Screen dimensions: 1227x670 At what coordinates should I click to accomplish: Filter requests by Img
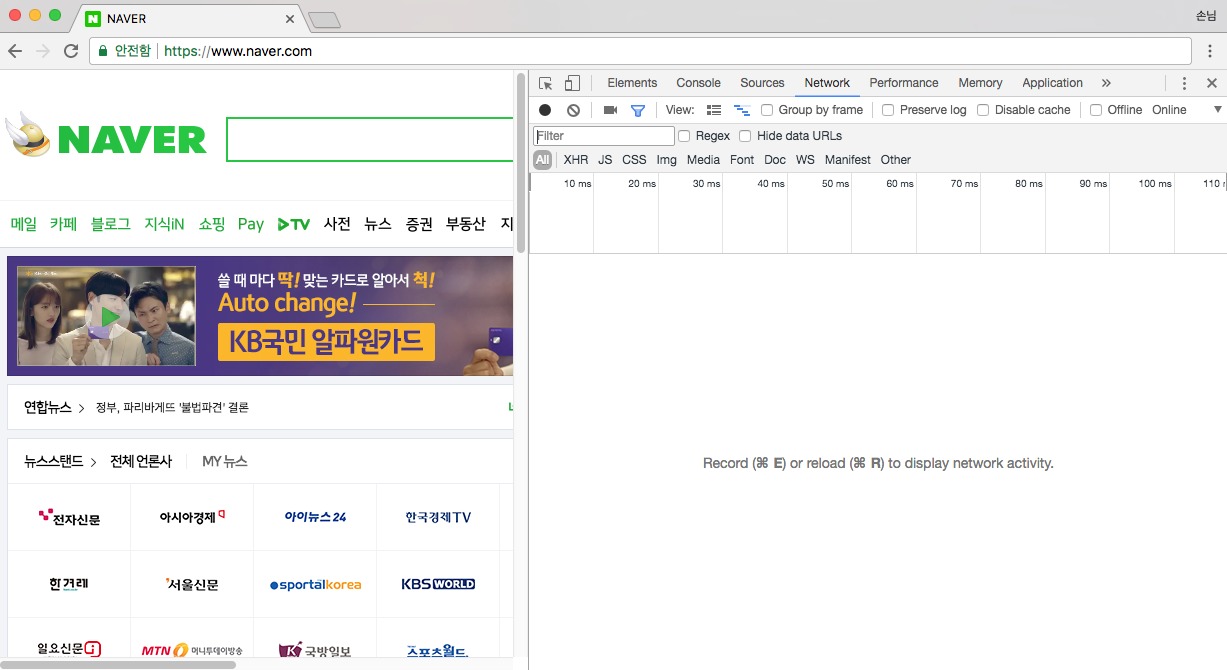point(666,160)
